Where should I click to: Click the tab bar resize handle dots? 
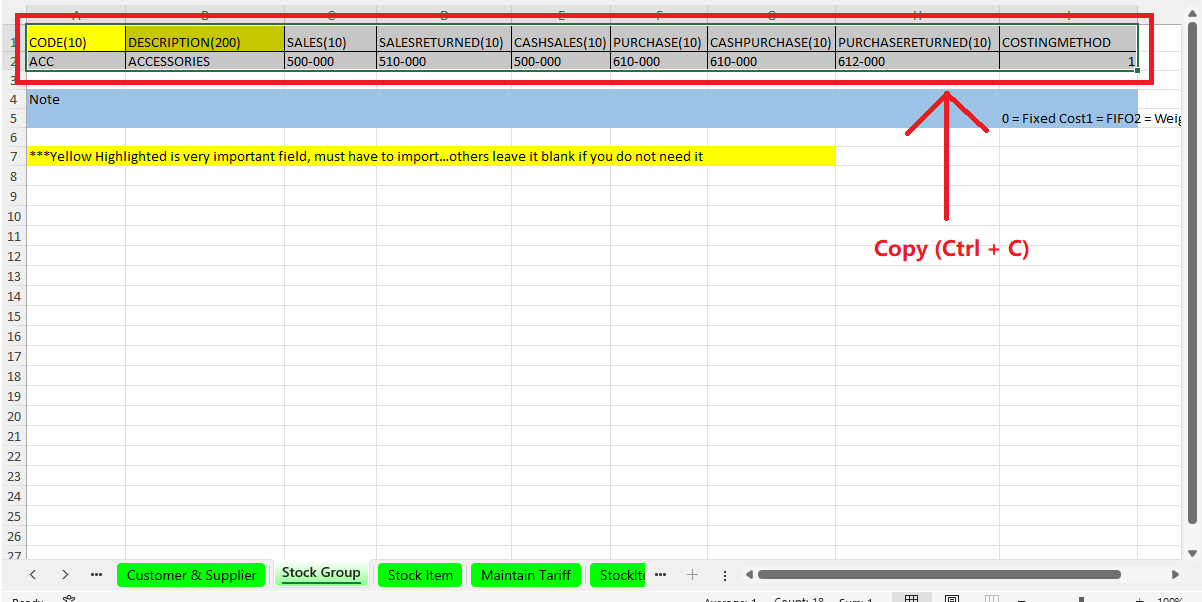725,575
